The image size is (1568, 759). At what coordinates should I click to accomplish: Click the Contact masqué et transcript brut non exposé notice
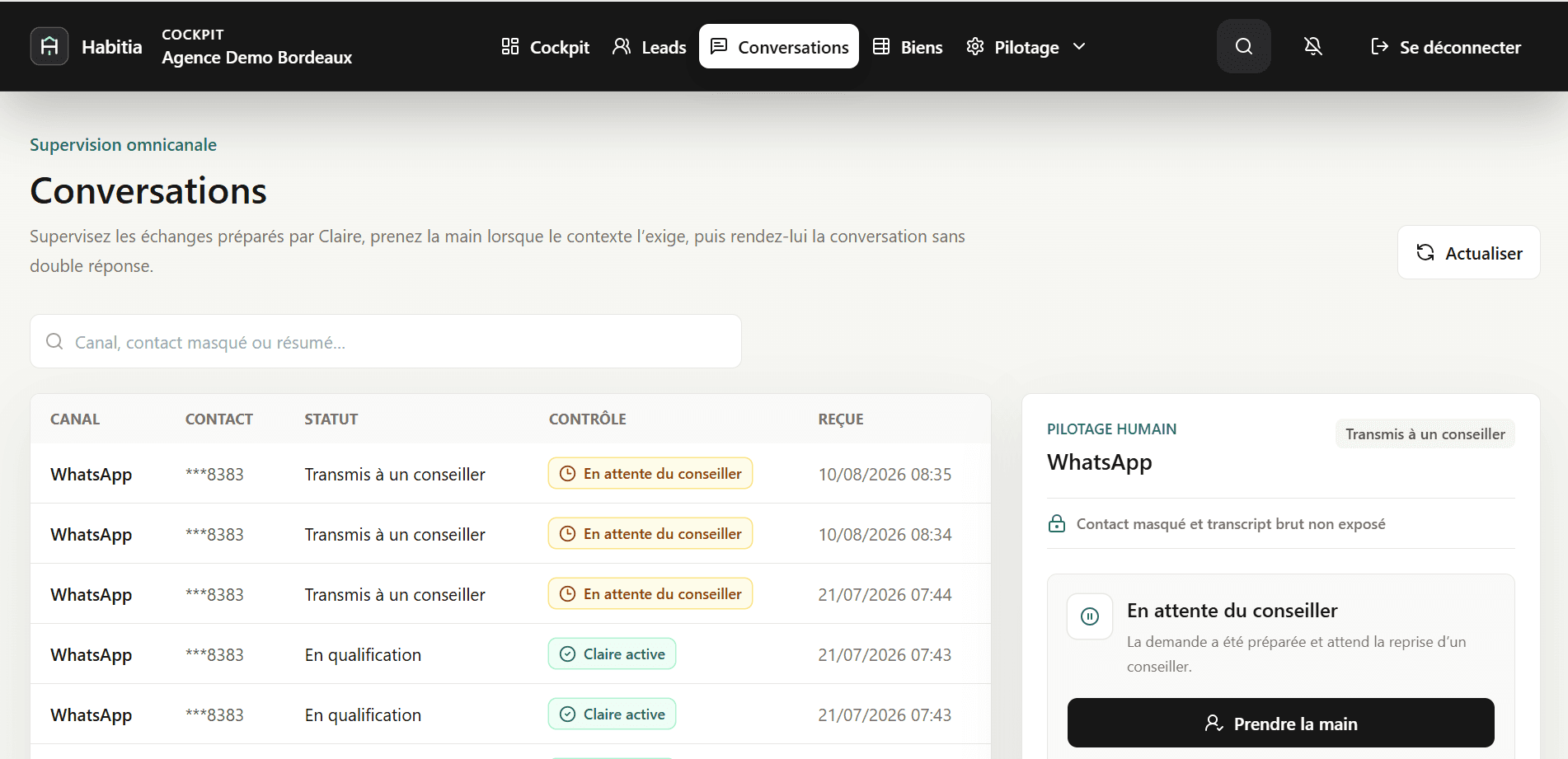click(x=1231, y=523)
